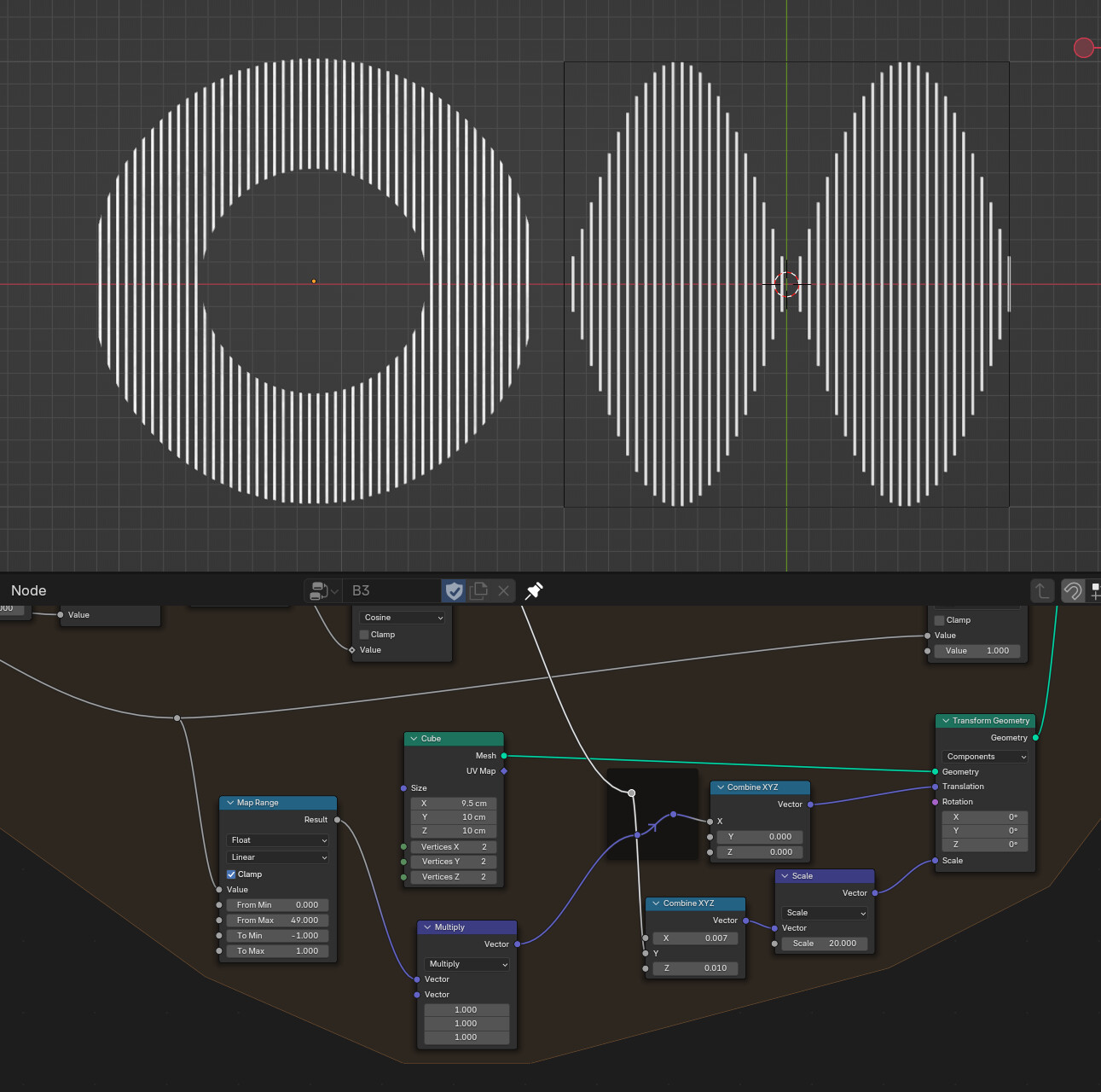Image resolution: width=1101 pixels, height=1092 pixels.
Task: Click the Scale 20.000 value field
Action: coord(825,944)
